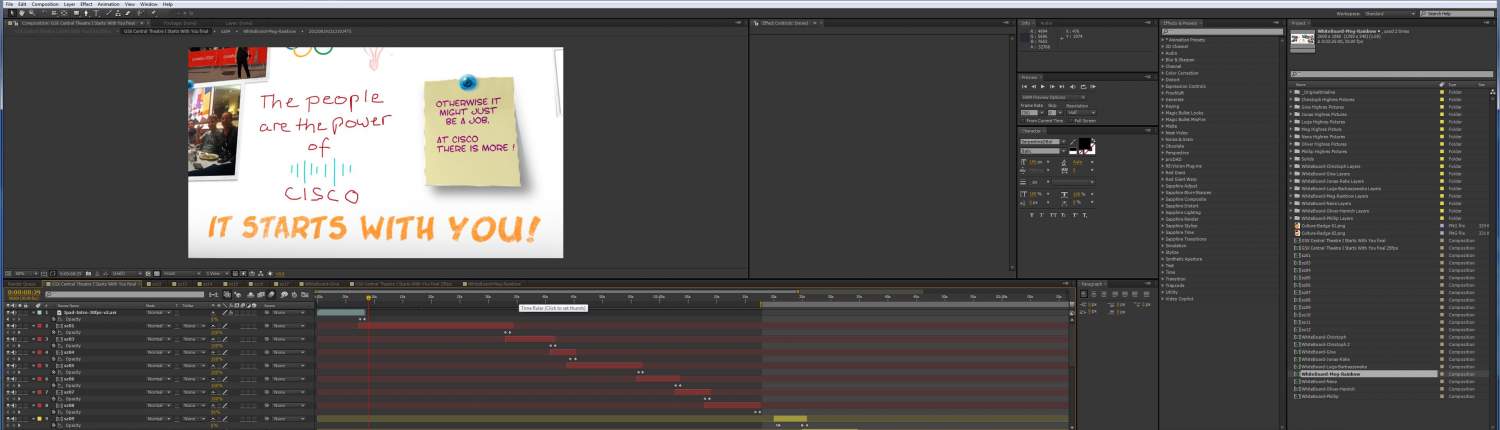Toggle video visibility of layer sz07
The image size is (1500, 430).
pyautogui.click(x=8, y=392)
